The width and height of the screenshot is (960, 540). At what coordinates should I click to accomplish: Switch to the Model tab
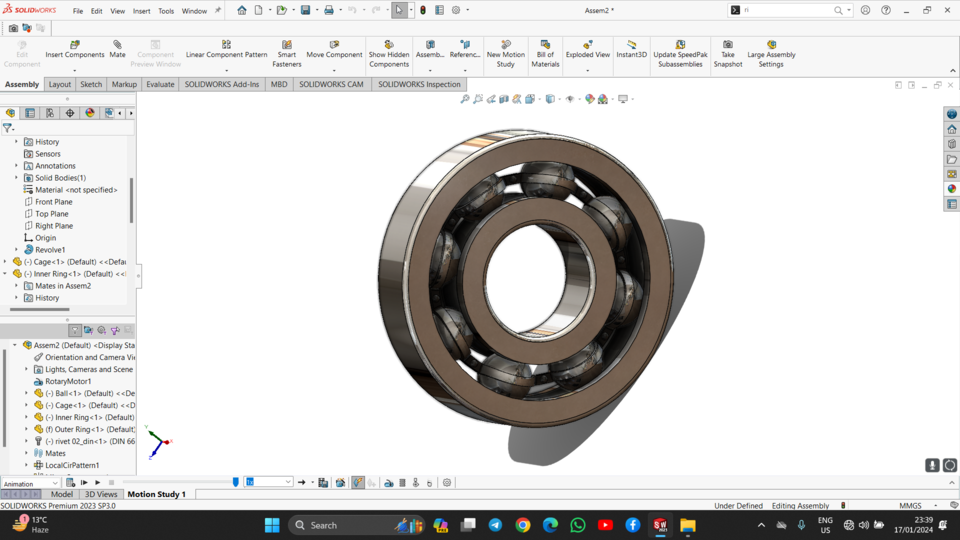point(61,494)
